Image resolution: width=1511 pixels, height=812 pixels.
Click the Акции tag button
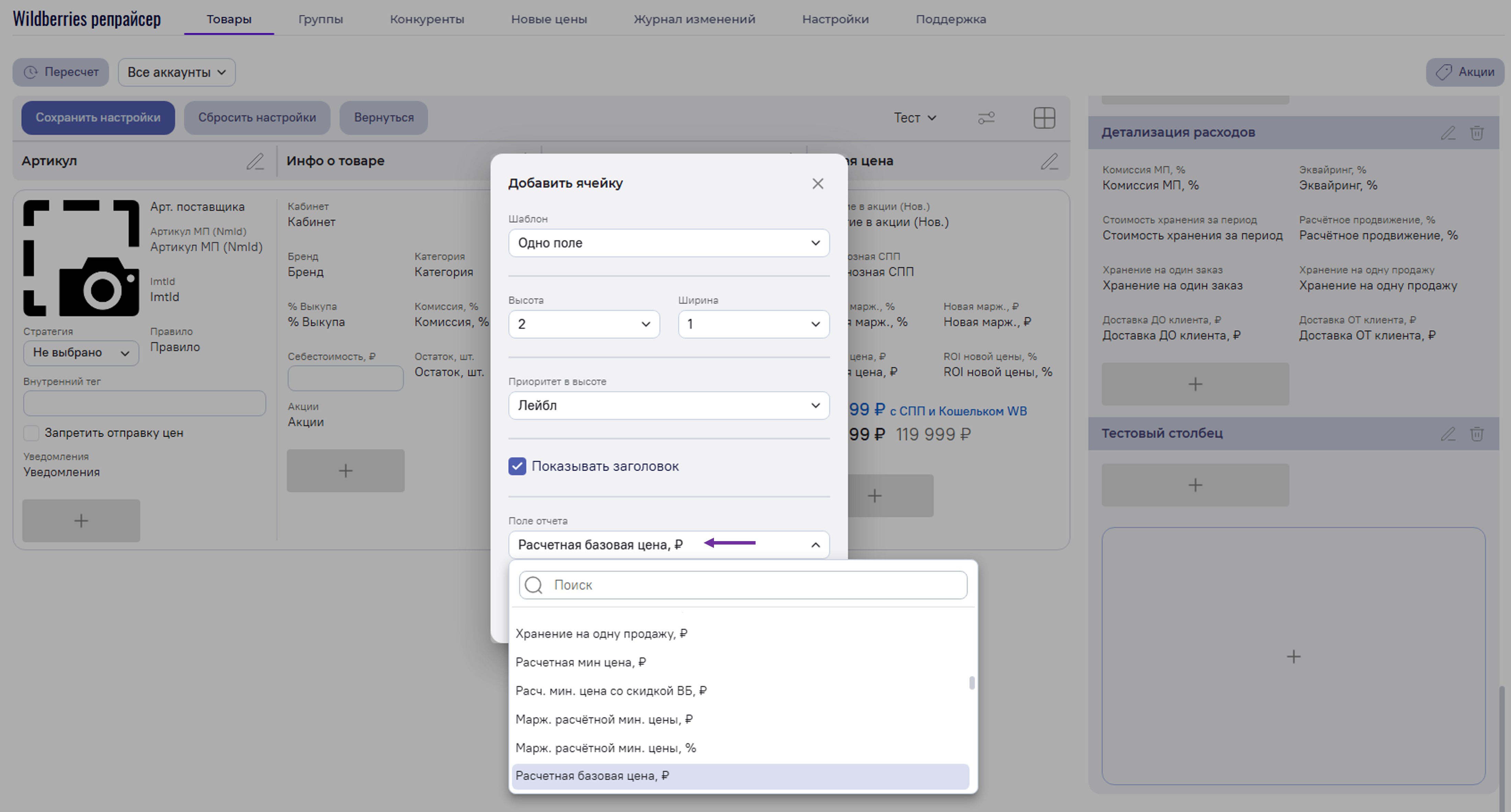tap(1465, 72)
